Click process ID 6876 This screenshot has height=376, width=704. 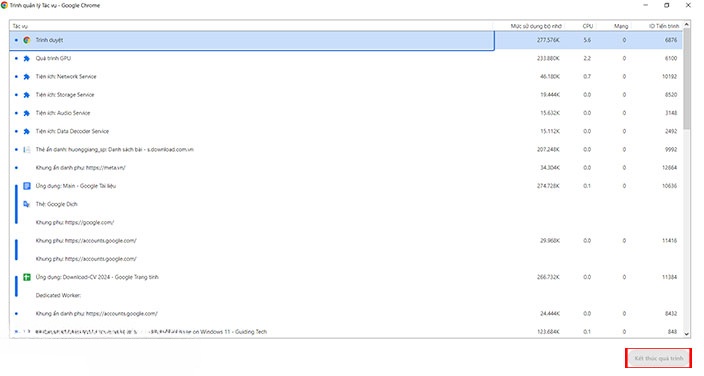(x=671, y=40)
